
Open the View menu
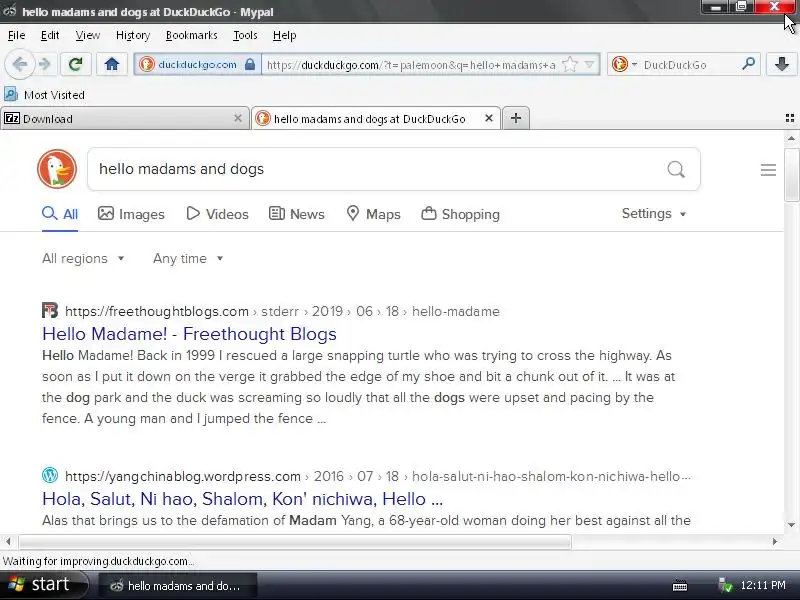[x=88, y=35]
